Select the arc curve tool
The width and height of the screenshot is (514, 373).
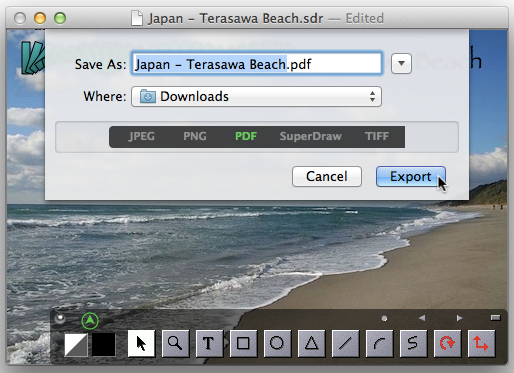[380, 343]
